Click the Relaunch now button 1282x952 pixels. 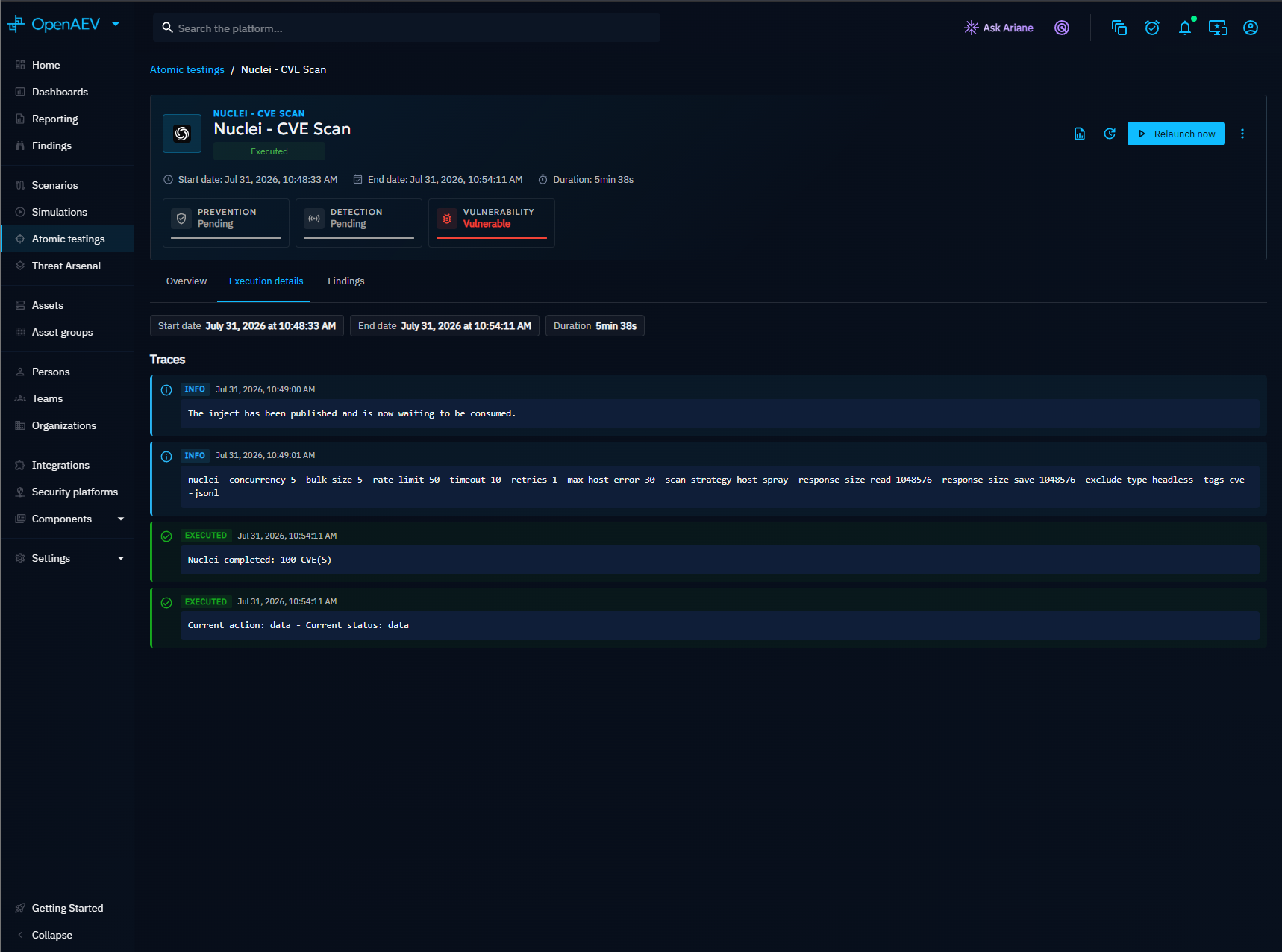pyautogui.click(x=1176, y=134)
